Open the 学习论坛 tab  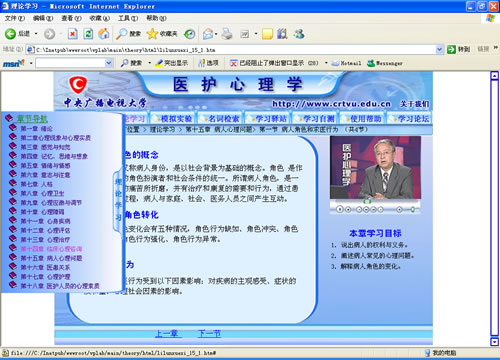pyautogui.click(x=410, y=119)
